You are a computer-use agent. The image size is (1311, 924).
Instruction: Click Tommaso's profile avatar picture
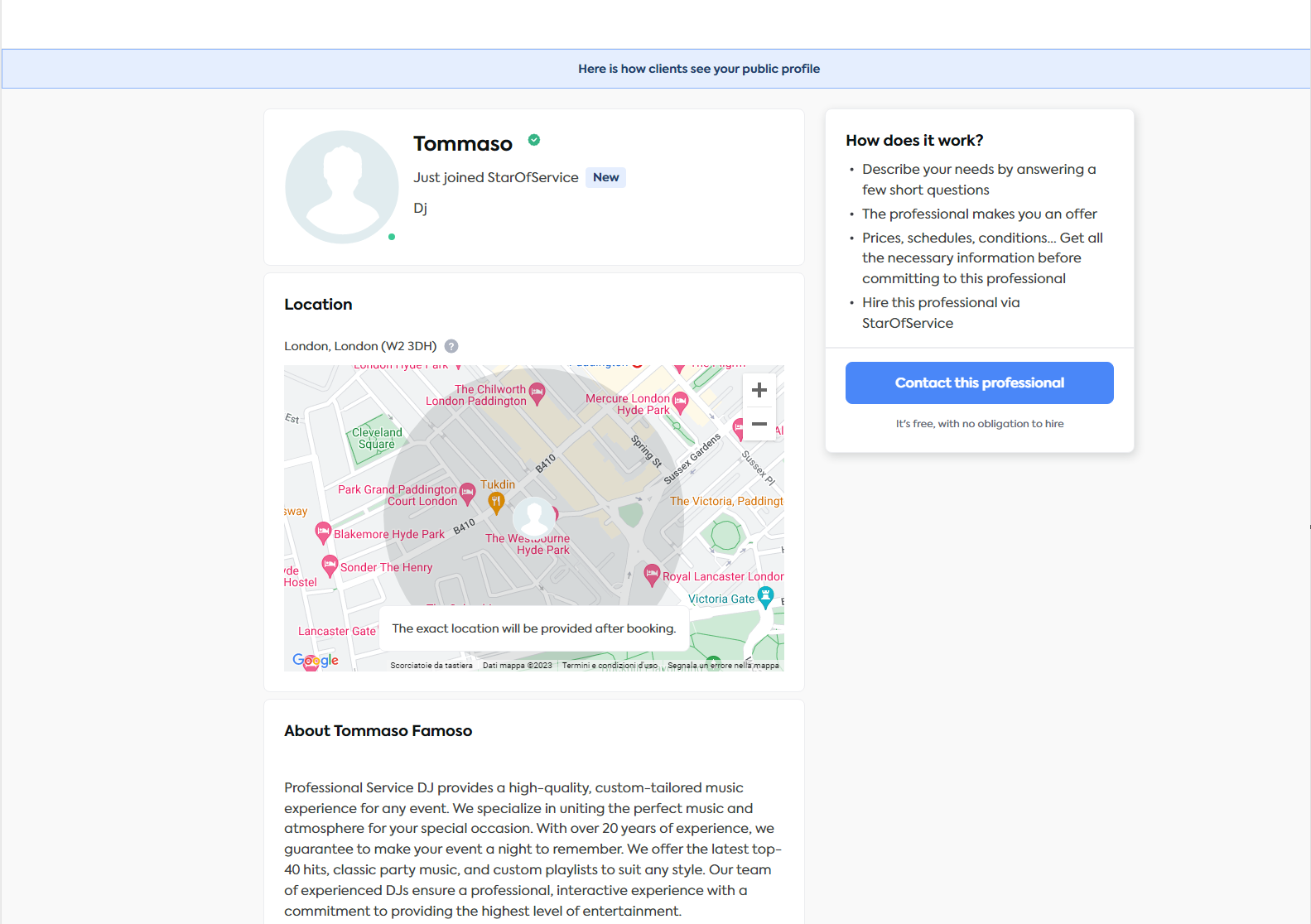click(x=342, y=187)
